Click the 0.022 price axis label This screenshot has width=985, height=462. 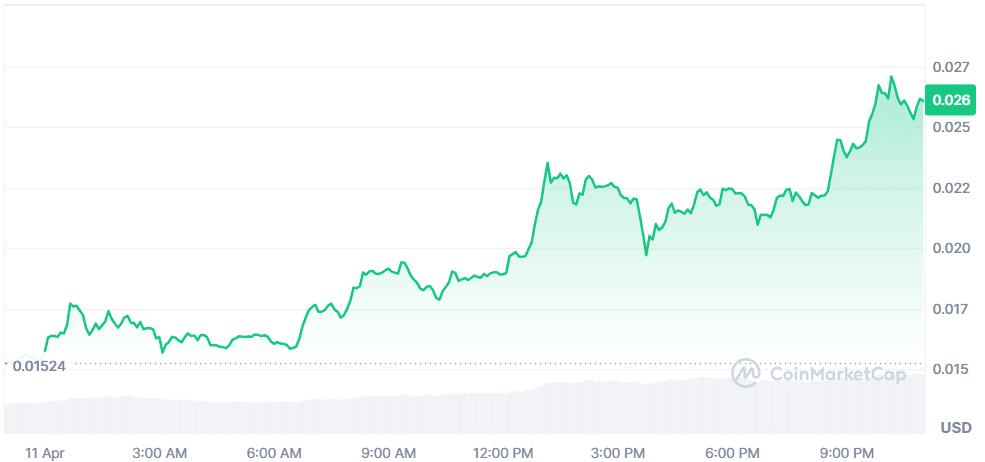pyautogui.click(x=950, y=188)
